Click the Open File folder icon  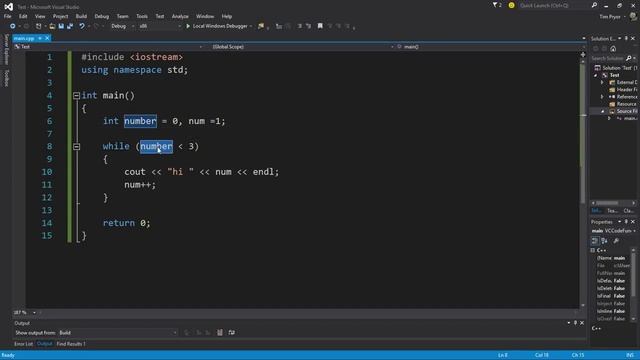(x=52, y=26)
